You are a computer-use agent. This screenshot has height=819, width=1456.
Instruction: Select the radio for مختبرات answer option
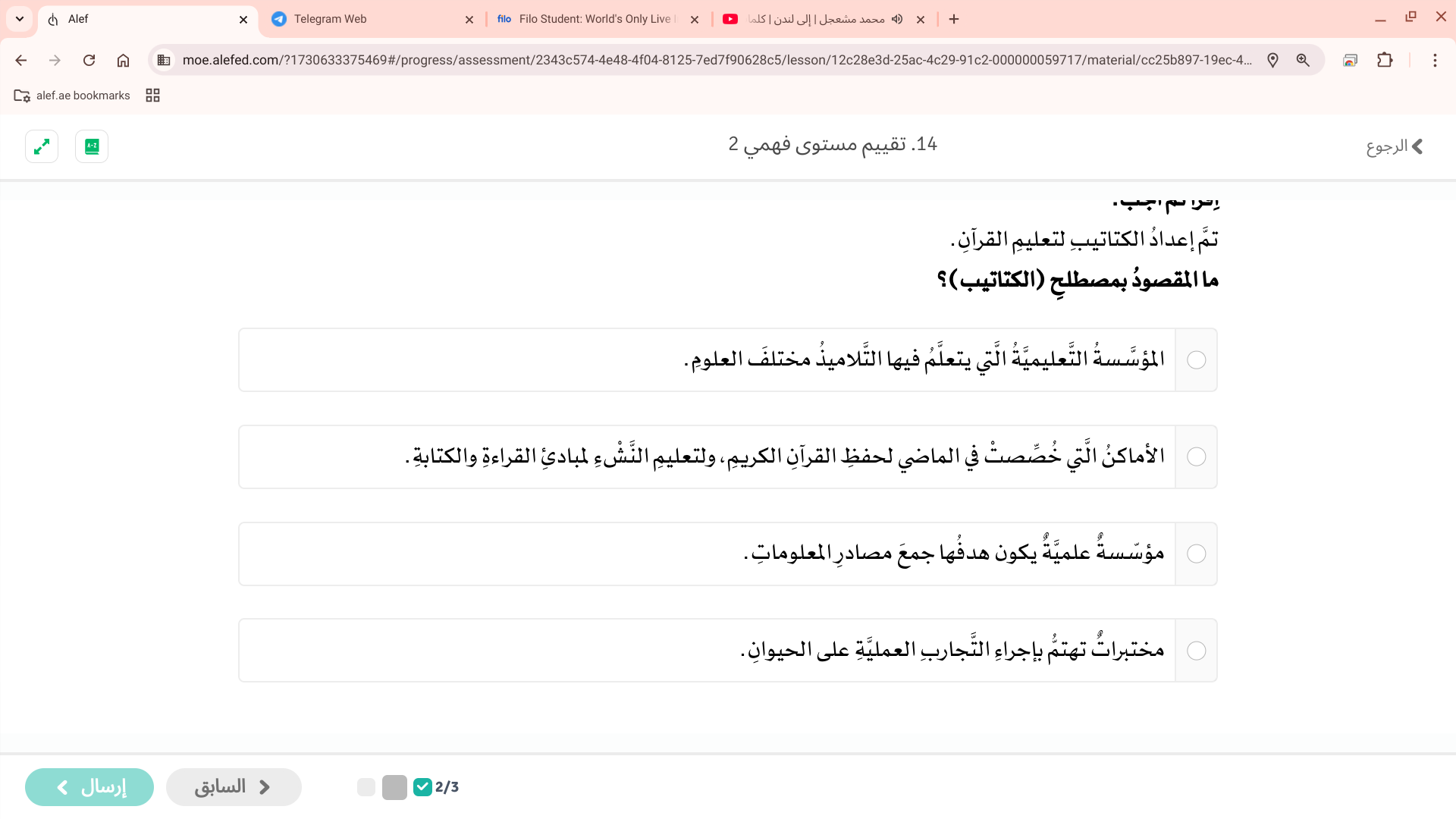click(x=1196, y=651)
